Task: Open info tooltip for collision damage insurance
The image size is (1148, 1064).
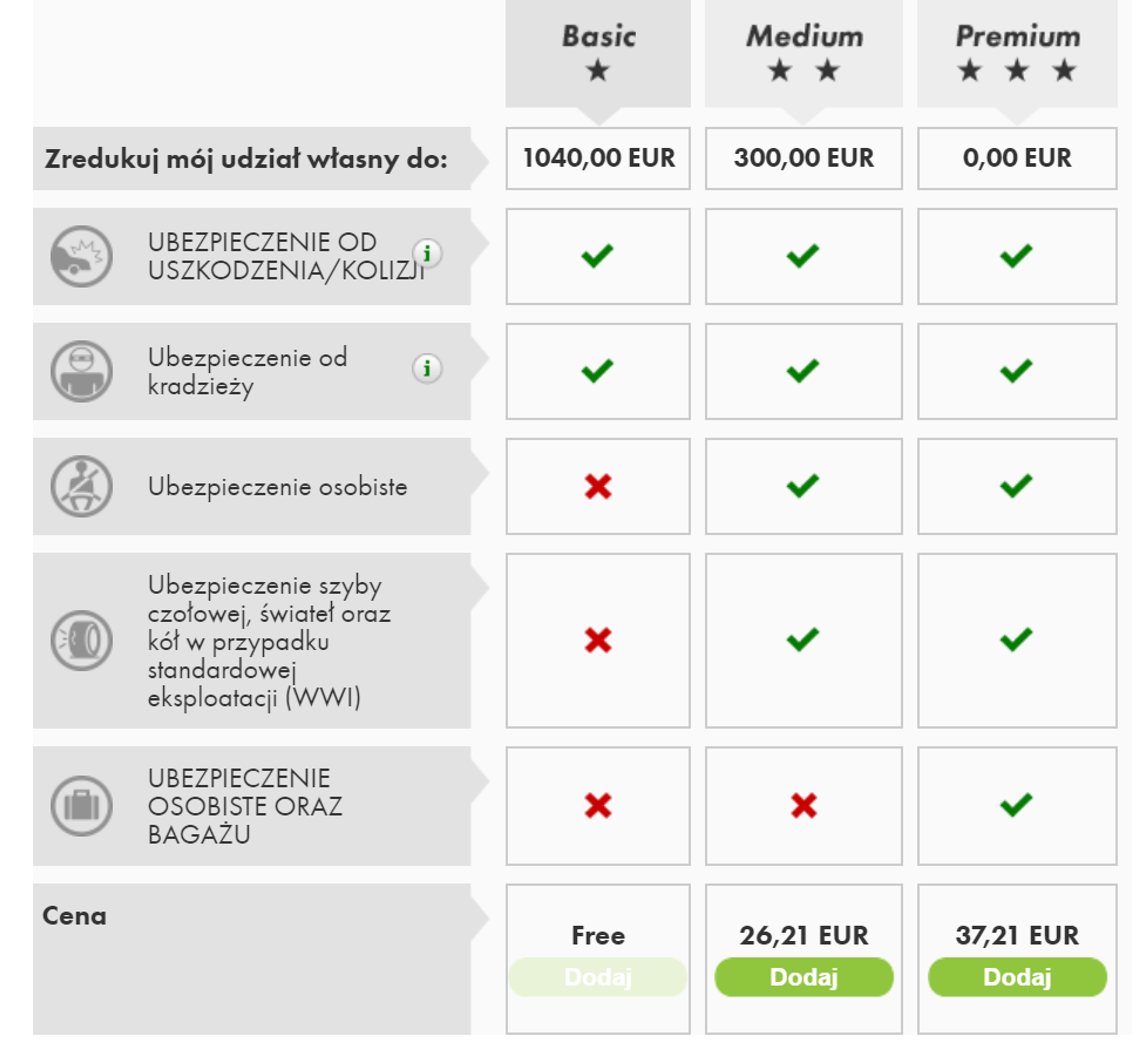Action: pos(427,253)
